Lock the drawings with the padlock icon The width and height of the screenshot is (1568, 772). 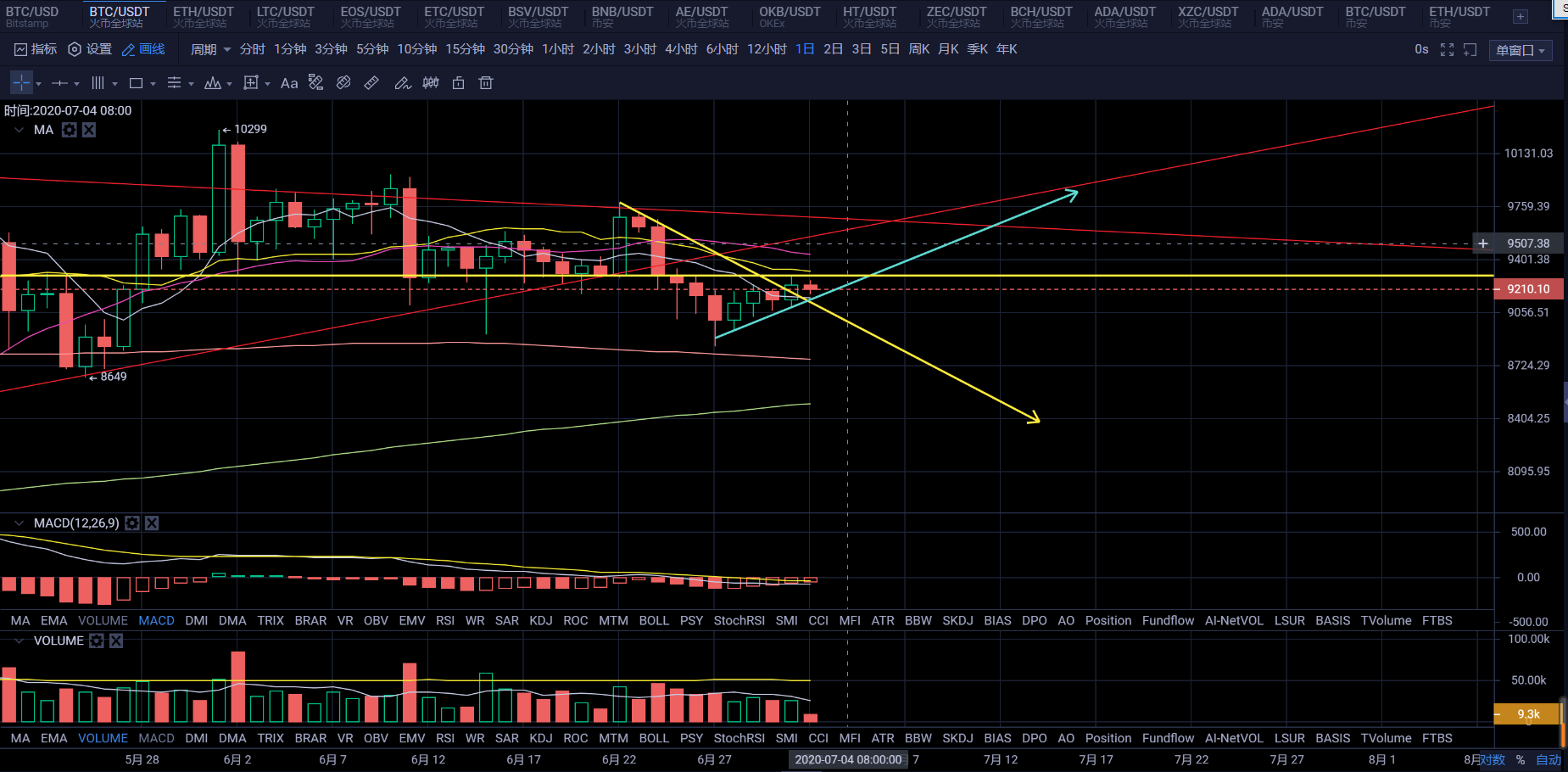tap(458, 82)
